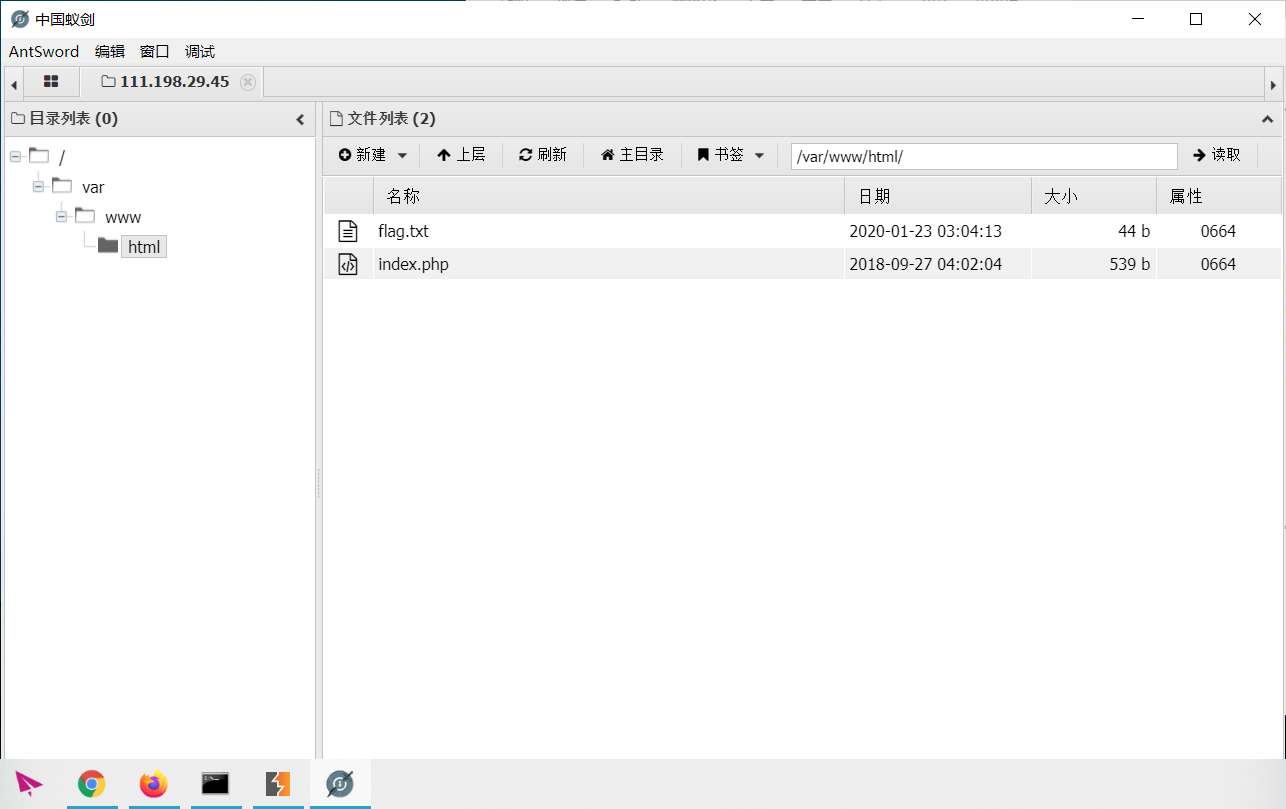Click the AntSword taskbar icon
1286x809 pixels.
pyautogui.click(x=340, y=784)
